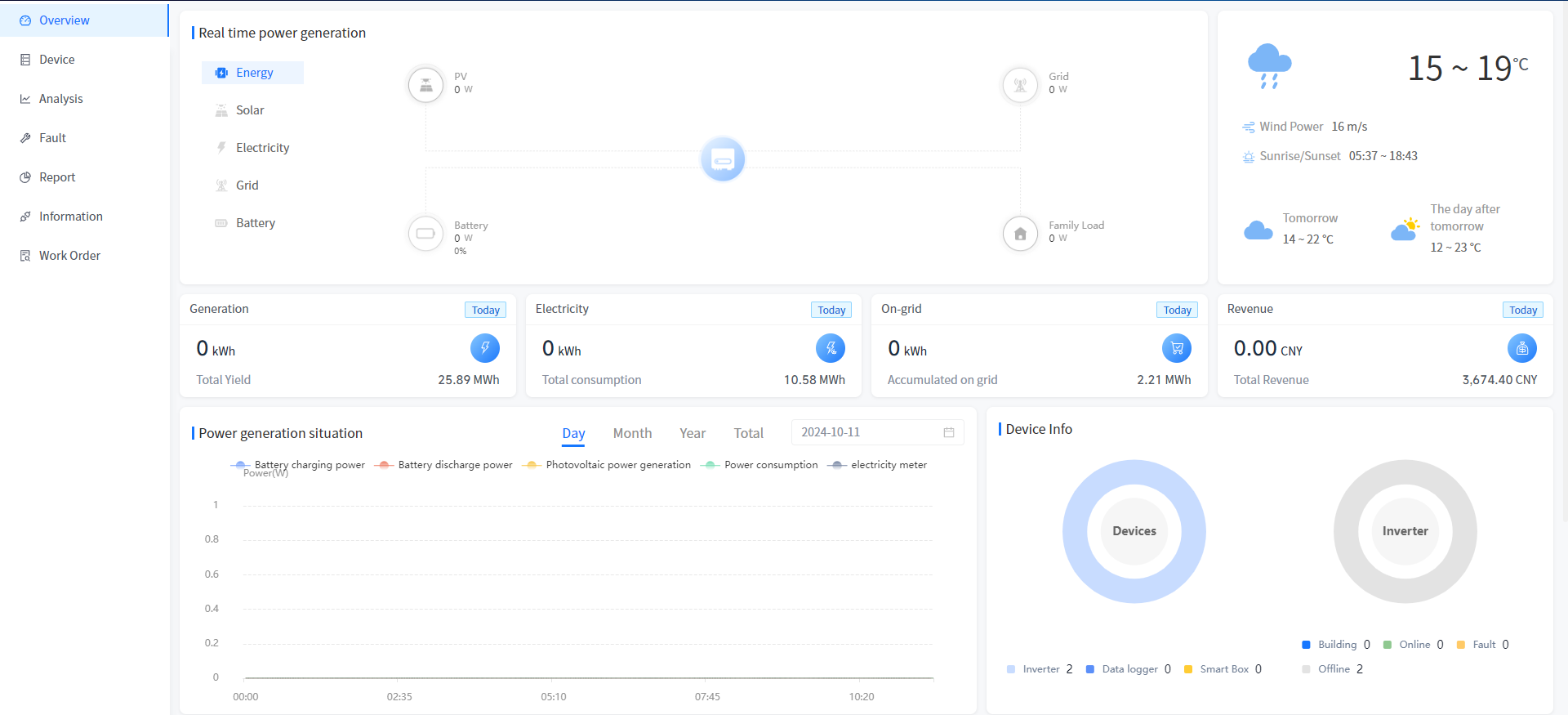Open the 2024-10-11 date picker
Image resolution: width=1568 pixels, height=715 pixels.
pos(877,432)
